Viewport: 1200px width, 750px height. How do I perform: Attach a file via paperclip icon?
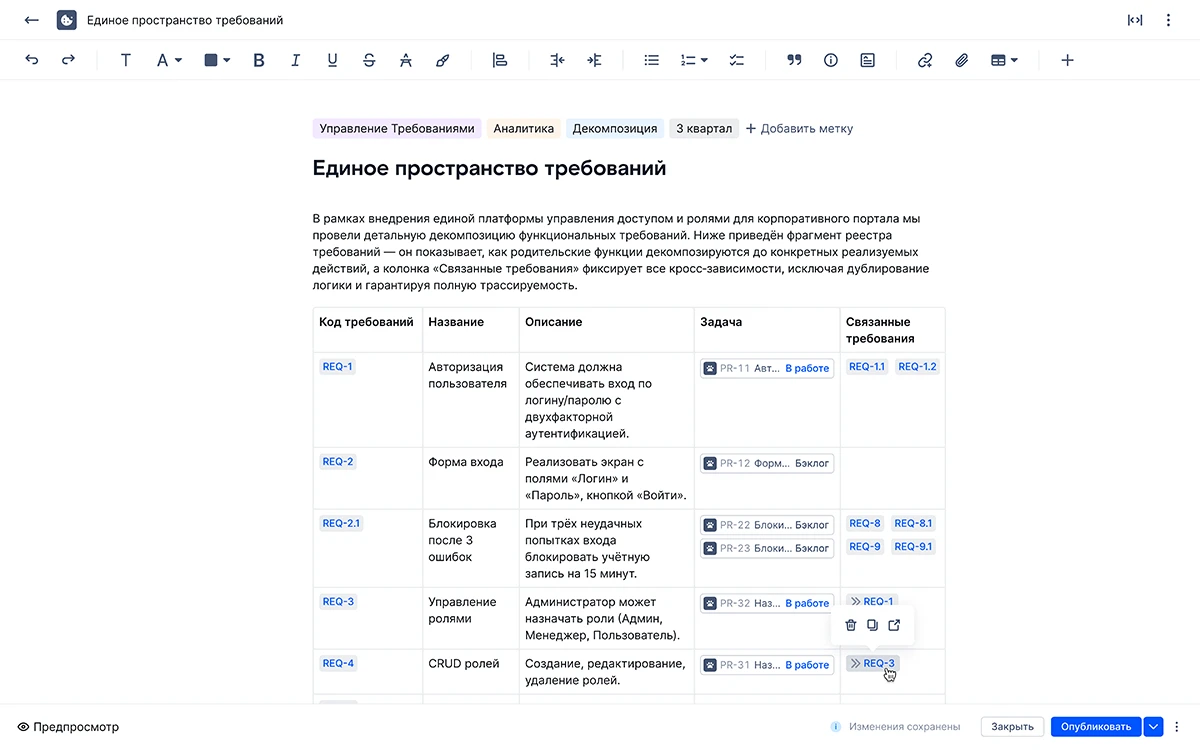click(962, 60)
